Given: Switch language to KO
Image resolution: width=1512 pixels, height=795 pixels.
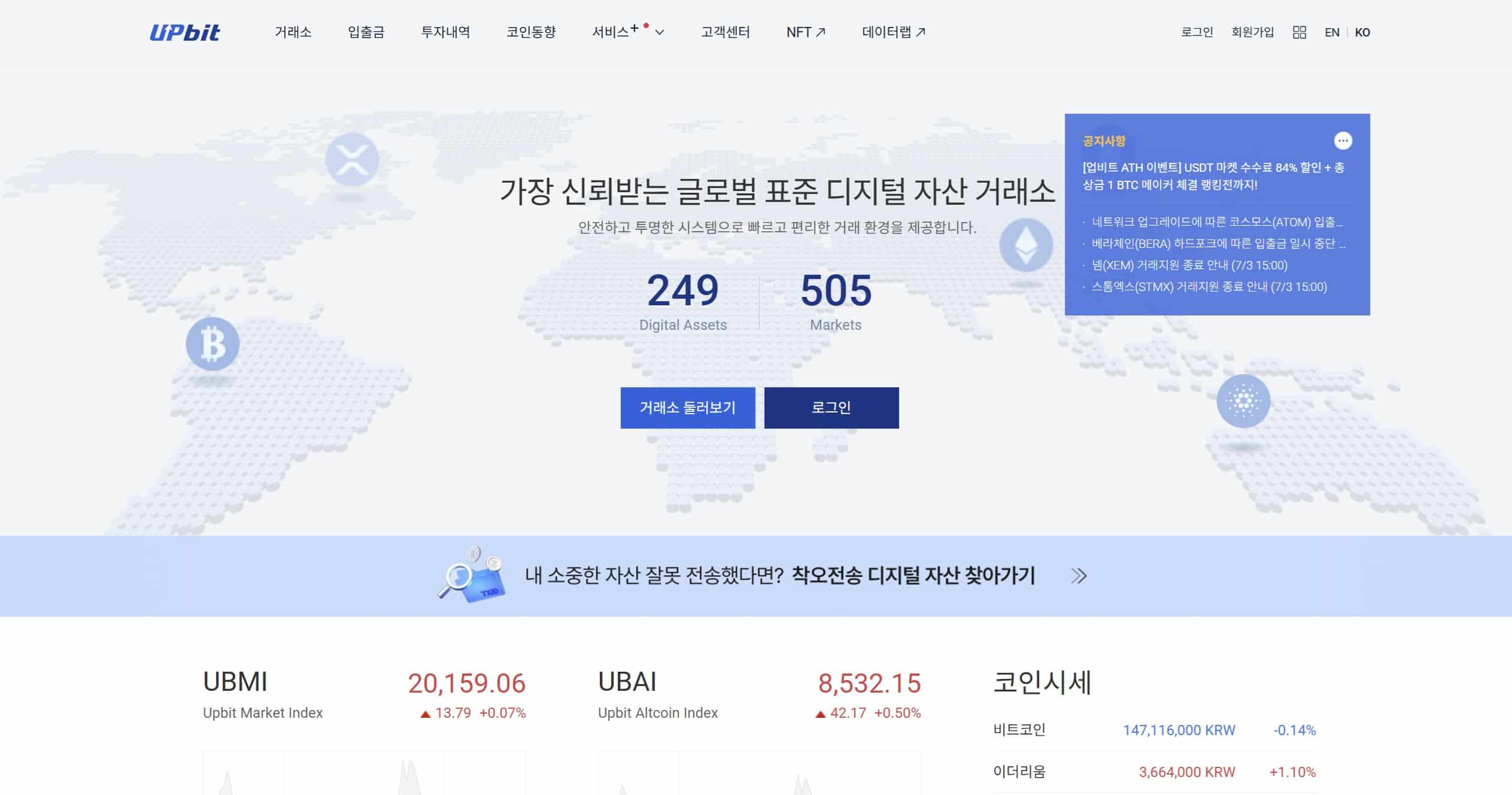Looking at the screenshot, I should [1362, 32].
